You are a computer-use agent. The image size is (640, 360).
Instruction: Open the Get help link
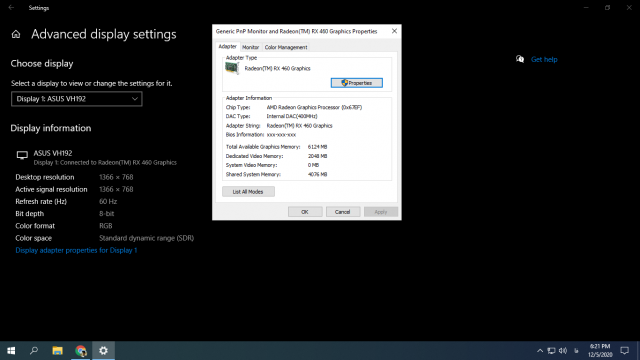point(544,59)
